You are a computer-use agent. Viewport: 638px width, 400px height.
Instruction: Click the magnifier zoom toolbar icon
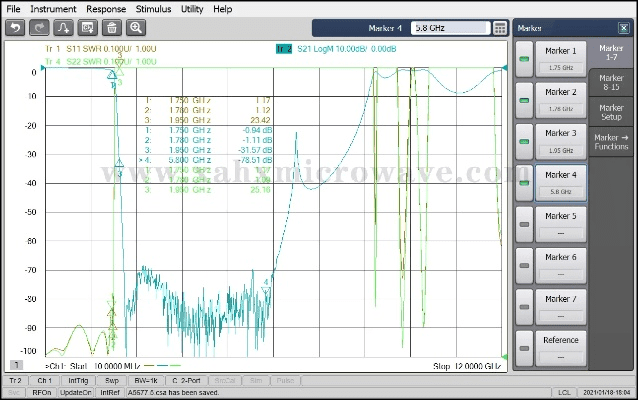(135, 28)
